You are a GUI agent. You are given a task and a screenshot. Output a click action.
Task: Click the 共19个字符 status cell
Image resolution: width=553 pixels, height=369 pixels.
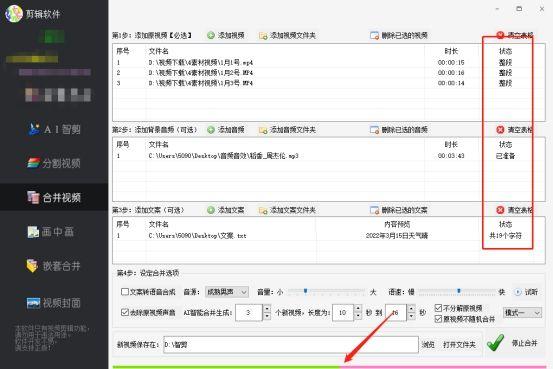coord(505,236)
